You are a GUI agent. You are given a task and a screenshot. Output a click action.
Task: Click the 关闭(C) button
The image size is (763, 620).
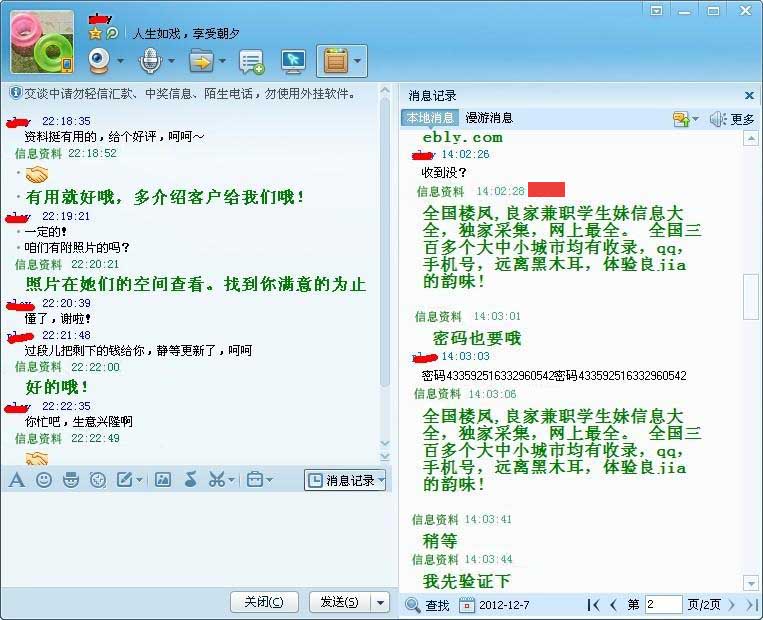click(x=264, y=602)
